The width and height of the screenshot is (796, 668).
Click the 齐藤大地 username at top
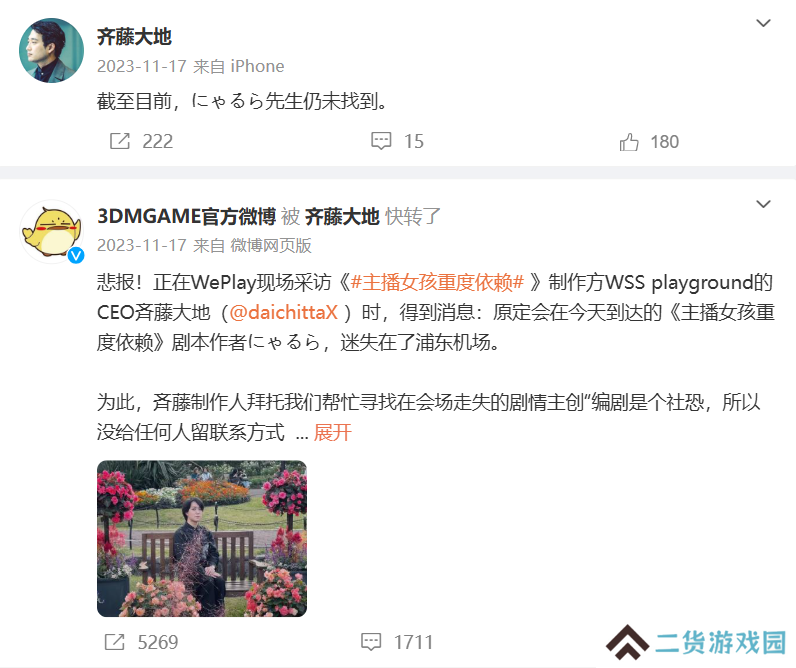[135, 37]
